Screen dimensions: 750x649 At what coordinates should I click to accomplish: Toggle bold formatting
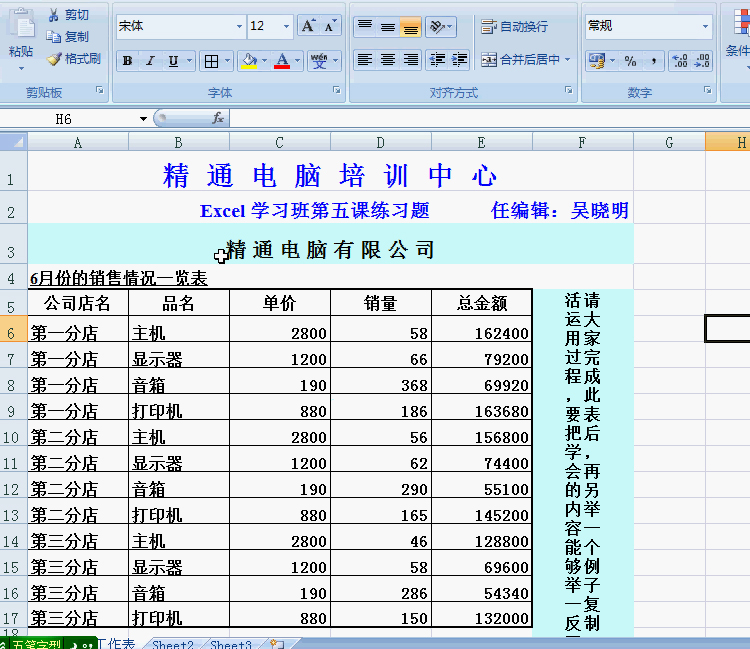(x=127, y=61)
